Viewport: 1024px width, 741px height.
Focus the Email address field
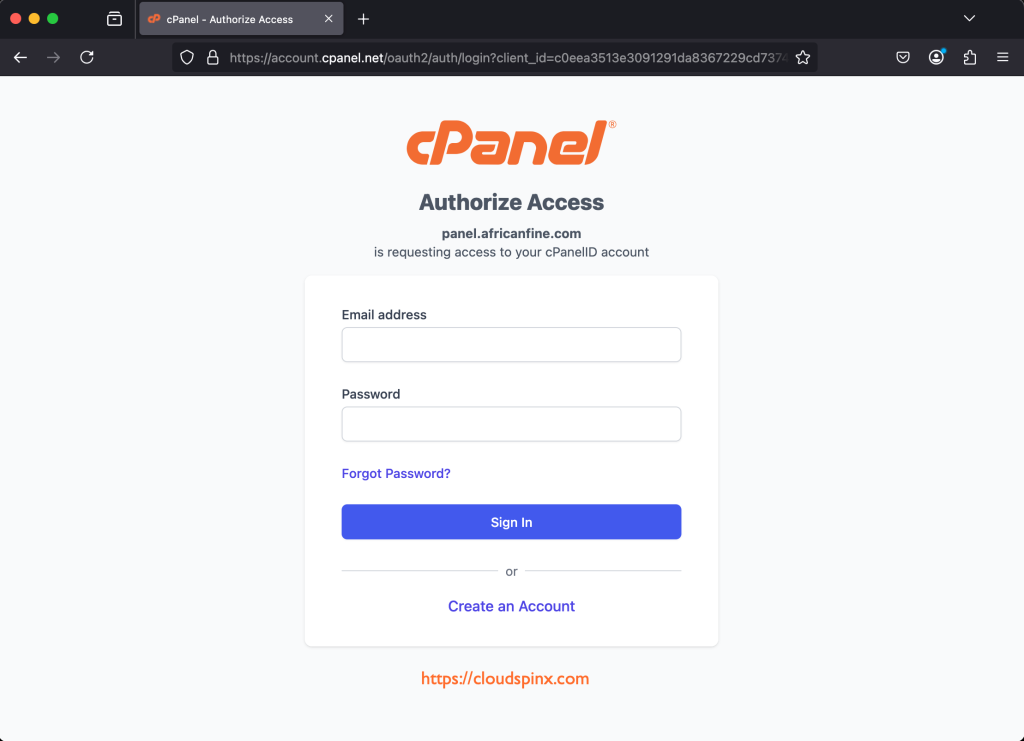pos(511,344)
